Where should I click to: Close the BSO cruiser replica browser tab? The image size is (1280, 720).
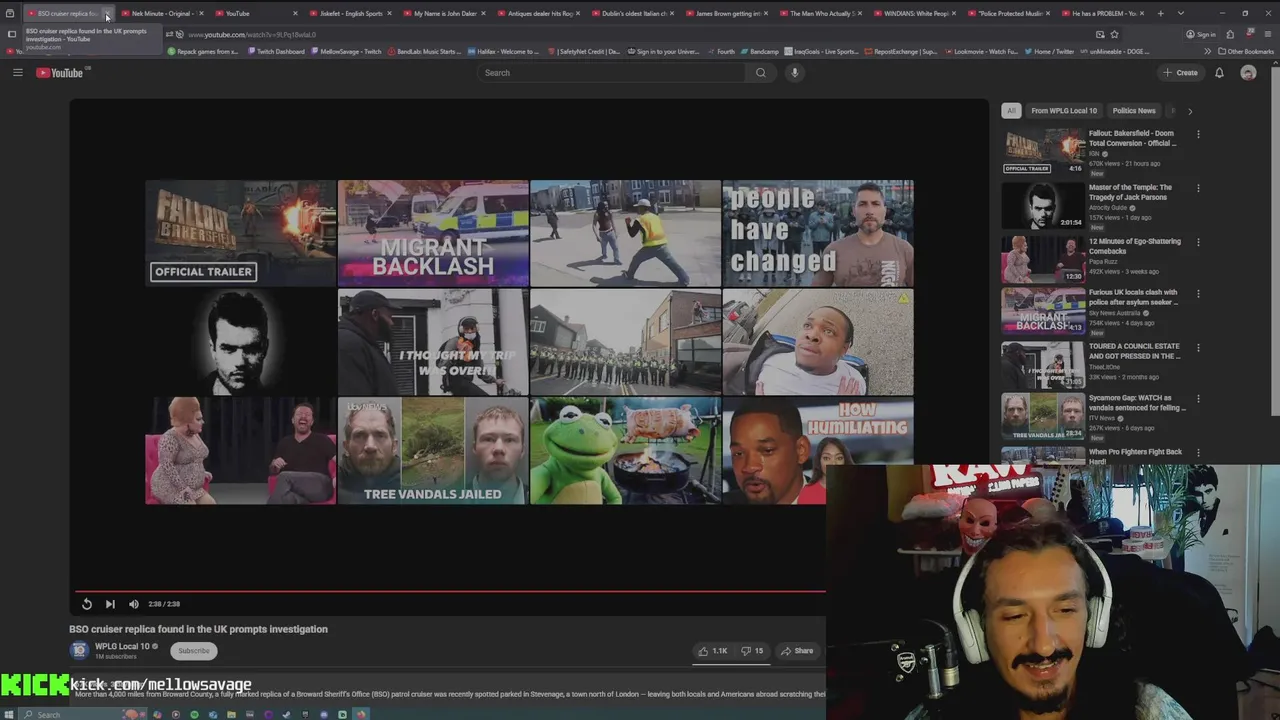(x=107, y=14)
